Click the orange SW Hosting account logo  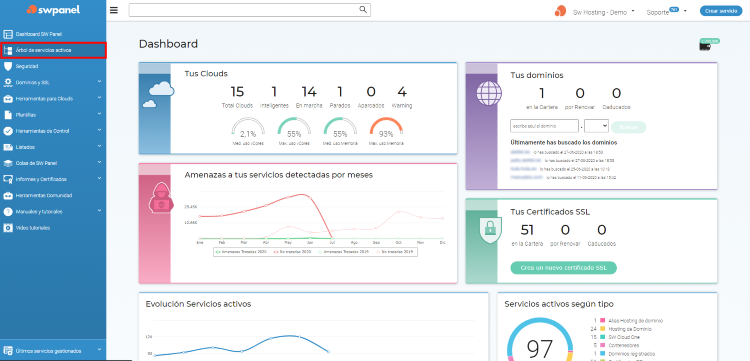point(560,11)
